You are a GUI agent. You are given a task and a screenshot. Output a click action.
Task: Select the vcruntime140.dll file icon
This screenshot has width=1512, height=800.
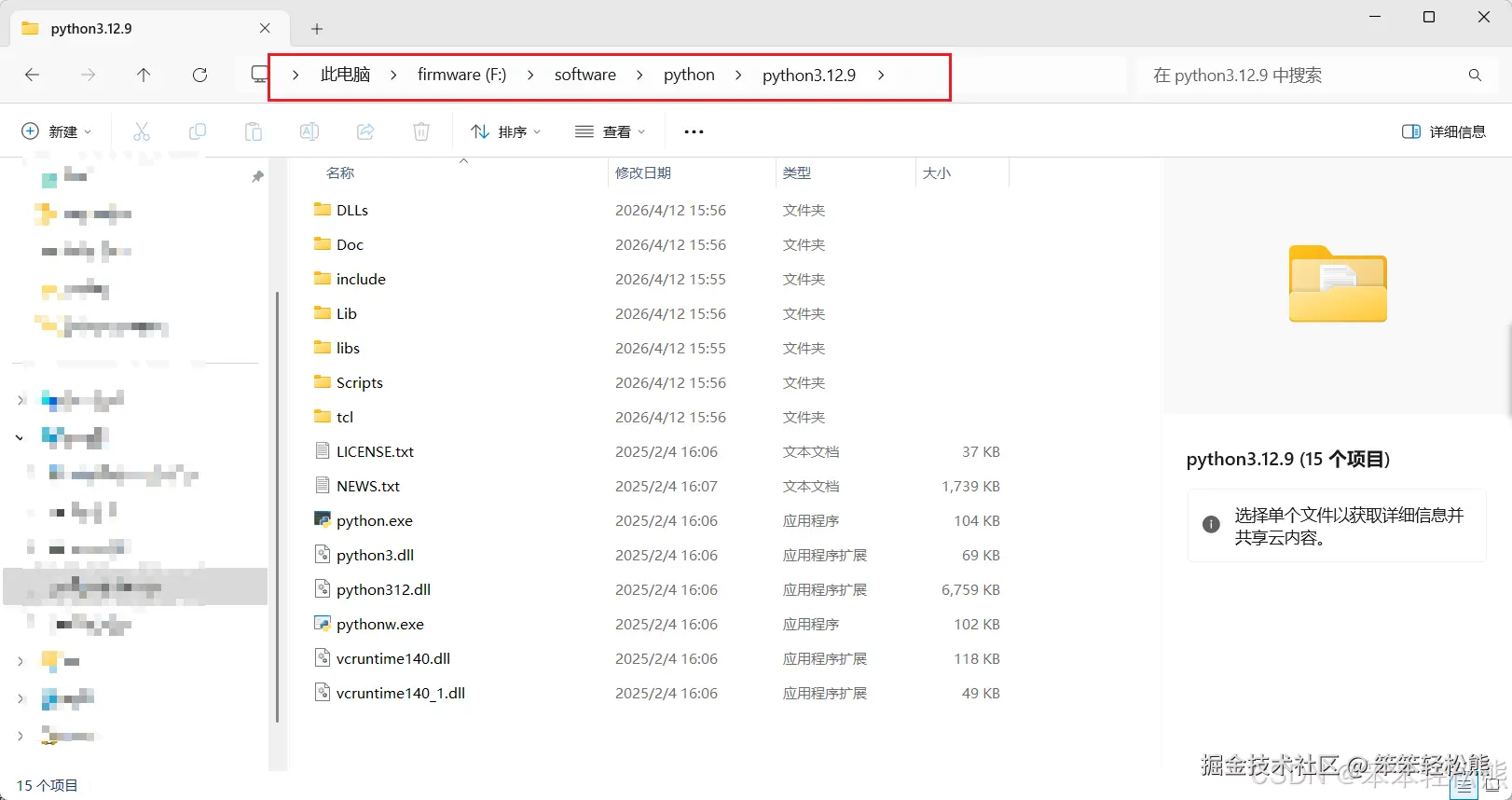pyautogui.click(x=323, y=657)
